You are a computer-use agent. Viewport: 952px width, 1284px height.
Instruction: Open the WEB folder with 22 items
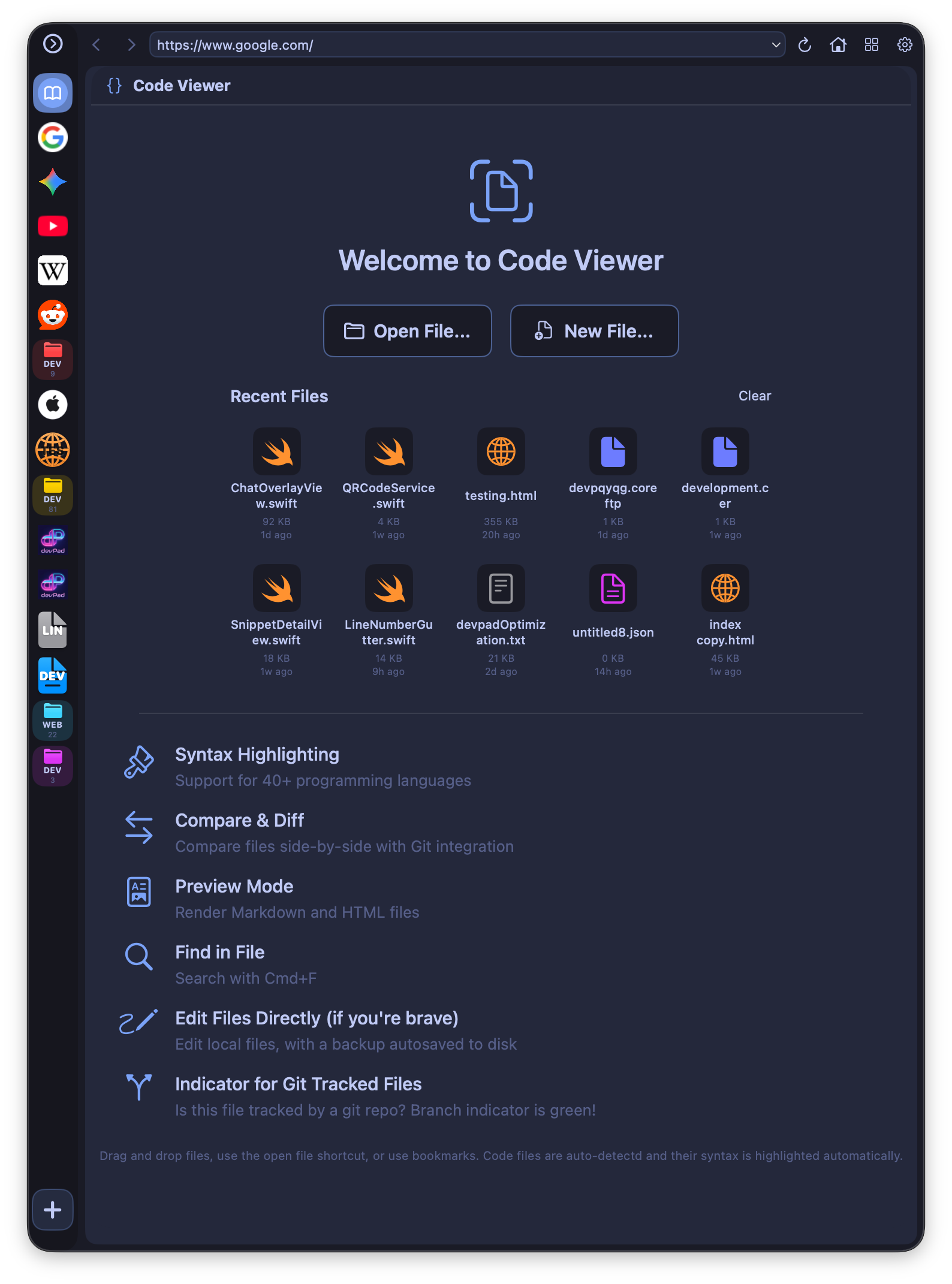[53, 721]
